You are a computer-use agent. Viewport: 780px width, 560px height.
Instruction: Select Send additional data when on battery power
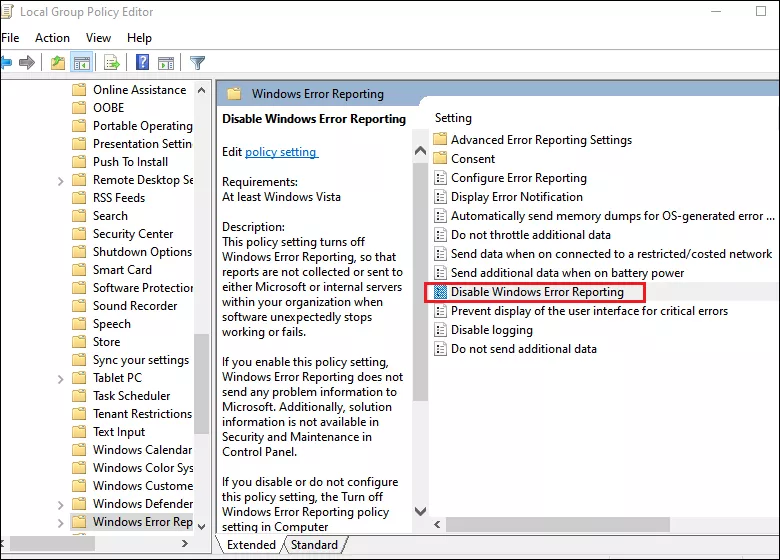click(x=567, y=273)
